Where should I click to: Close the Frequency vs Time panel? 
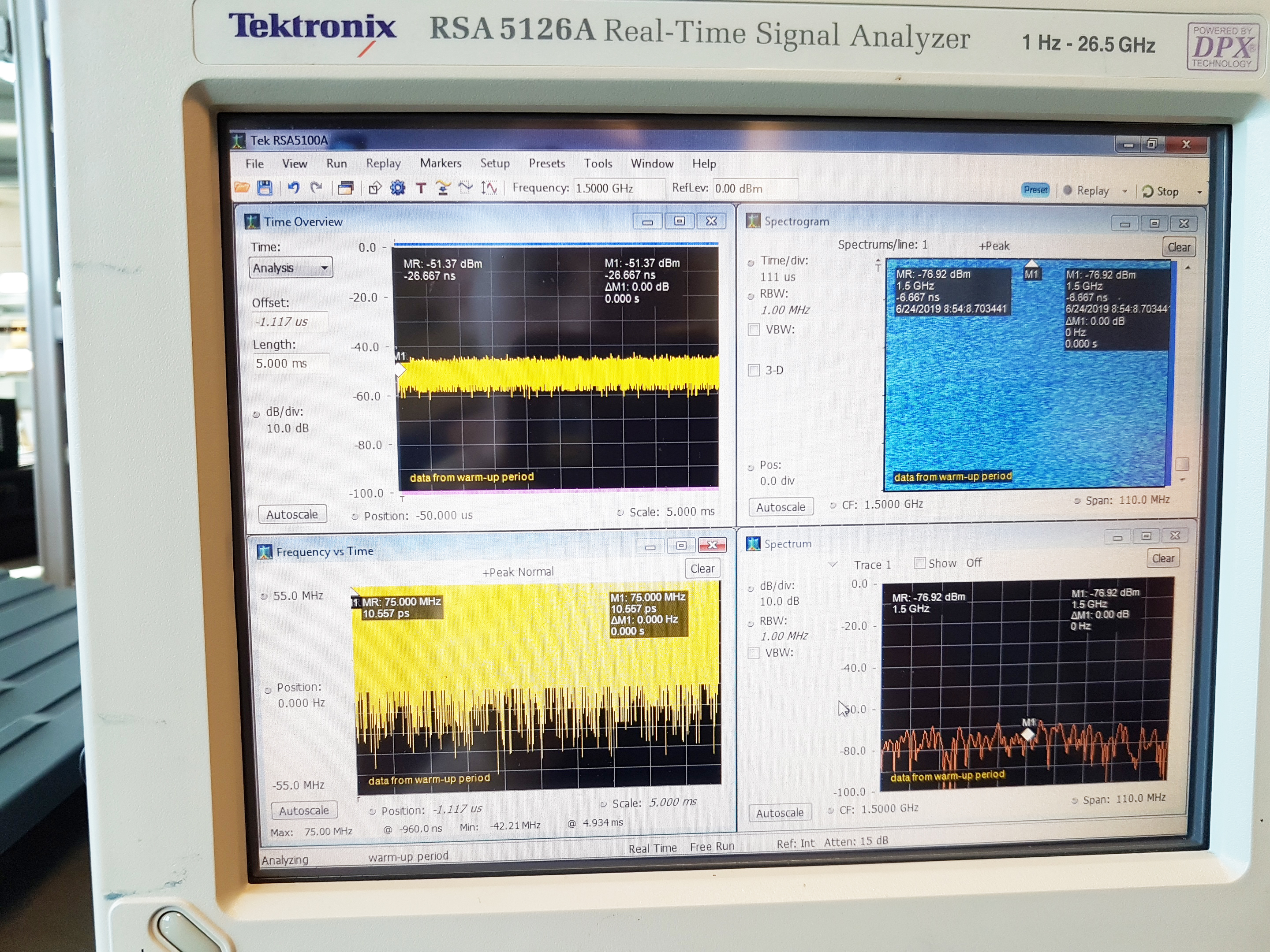click(713, 545)
